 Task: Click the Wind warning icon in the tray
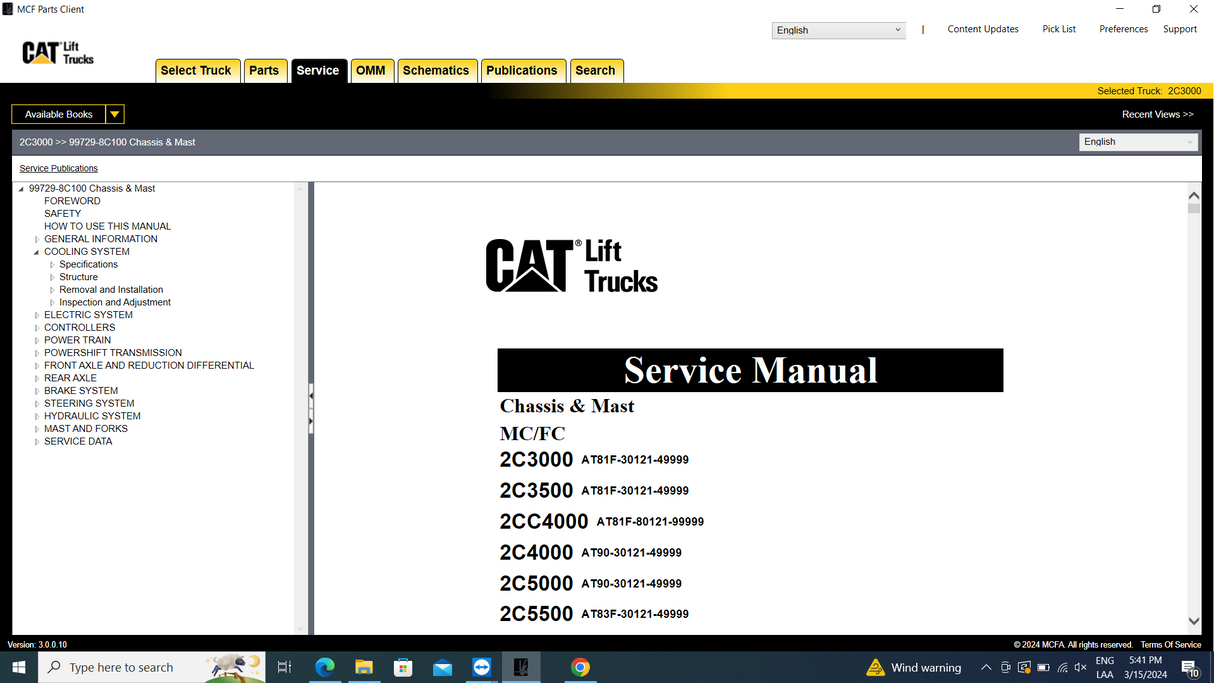(875, 667)
